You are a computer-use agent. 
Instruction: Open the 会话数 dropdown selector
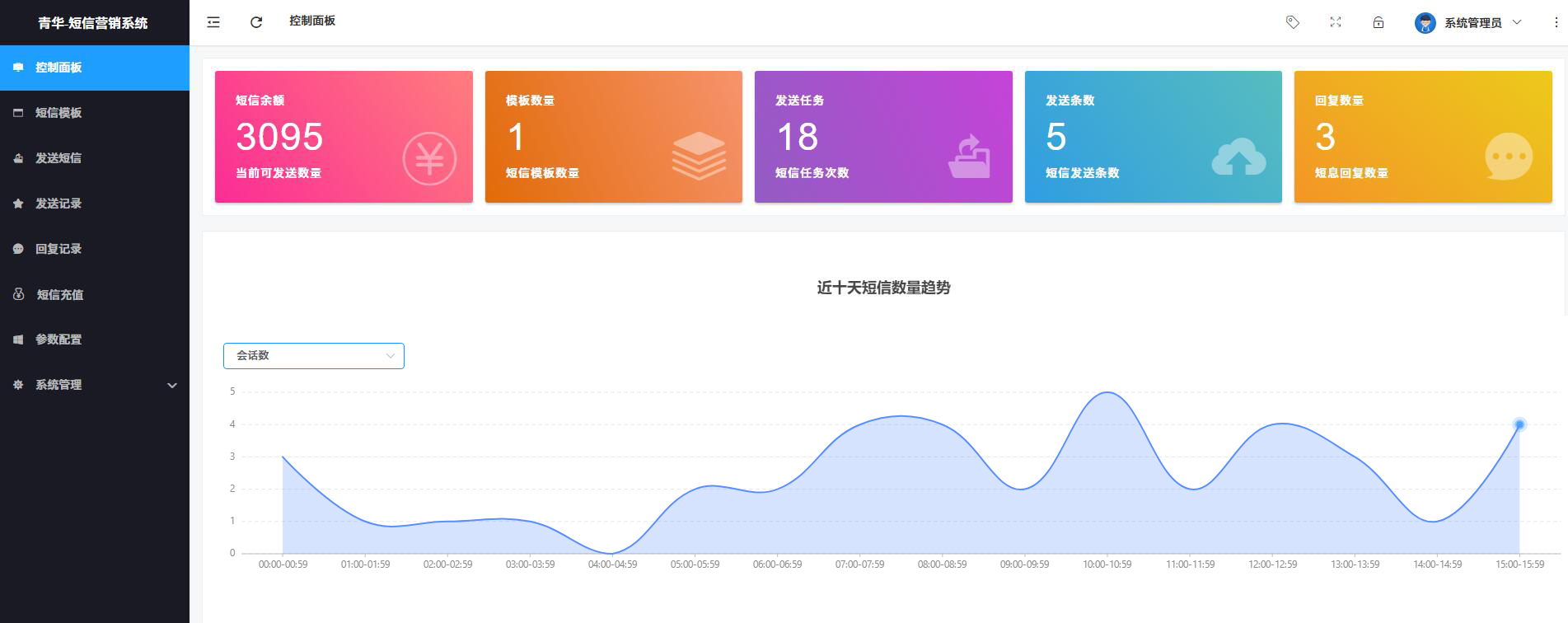click(314, 356)
